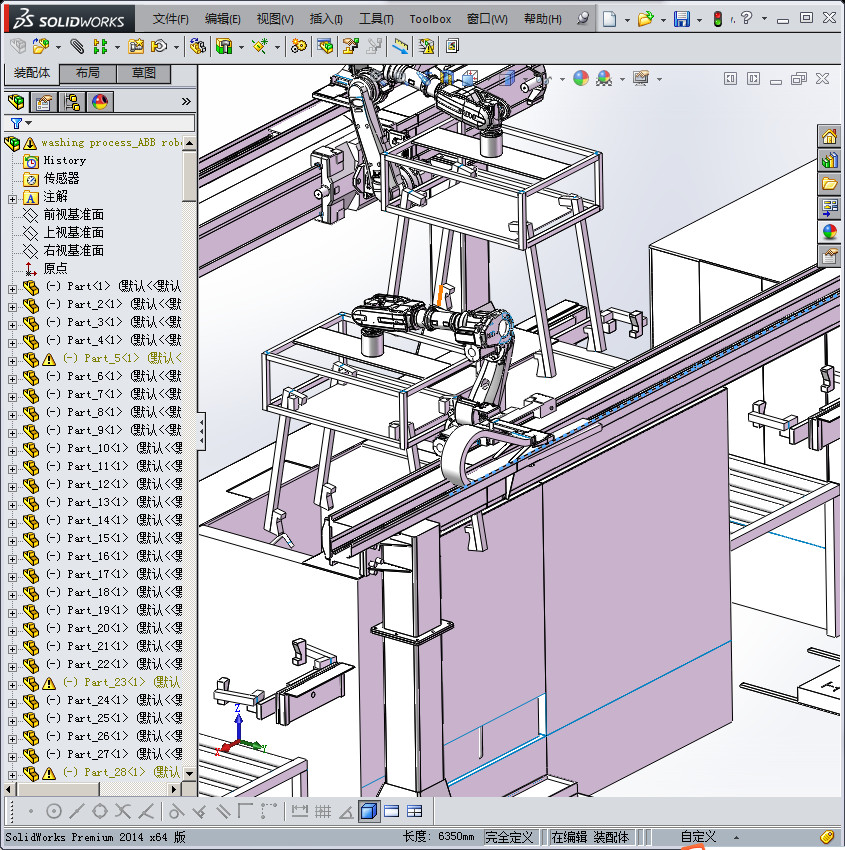This screenshot has height=850, width=845.
Task: Select 前视基准面 in the feature tree
Action: click(73, 215)
